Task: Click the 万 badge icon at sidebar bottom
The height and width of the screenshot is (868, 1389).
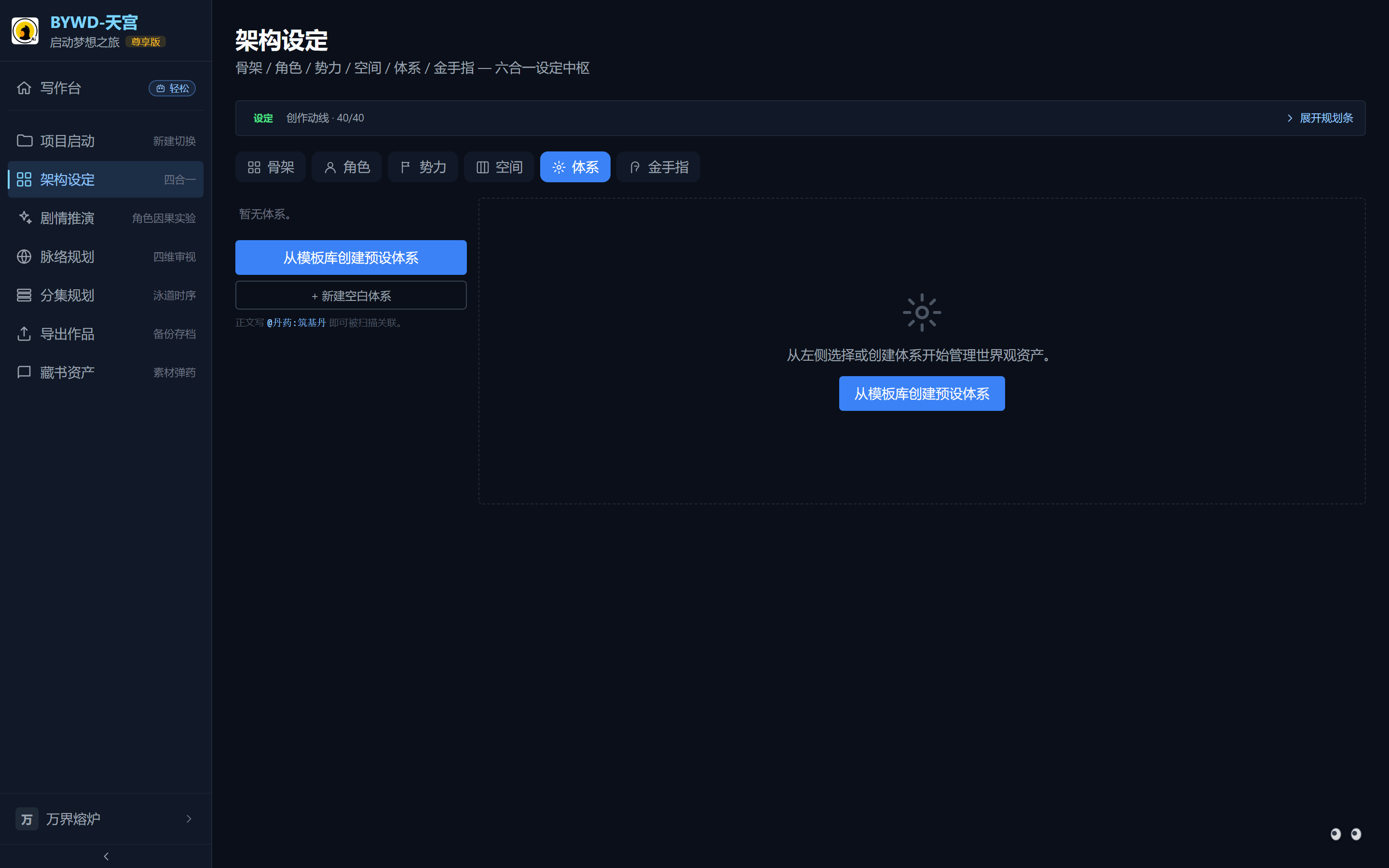Action: point(27,819)
